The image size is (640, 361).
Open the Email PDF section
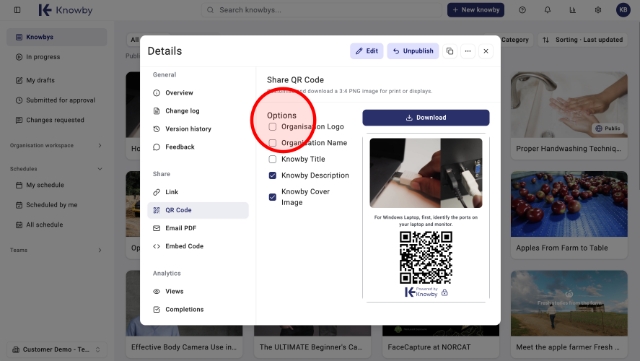tap(198, 228)
